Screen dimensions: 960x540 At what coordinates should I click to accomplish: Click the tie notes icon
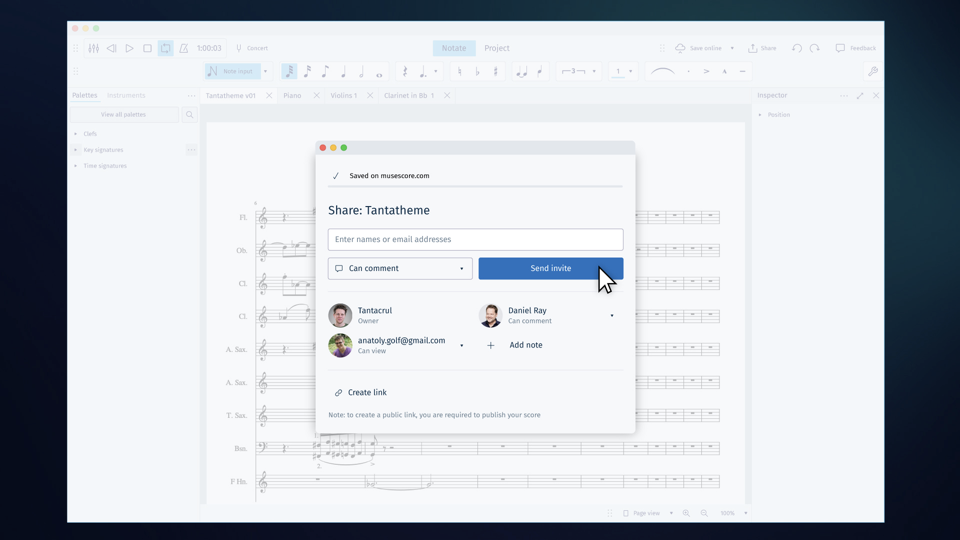pos(522,72)
